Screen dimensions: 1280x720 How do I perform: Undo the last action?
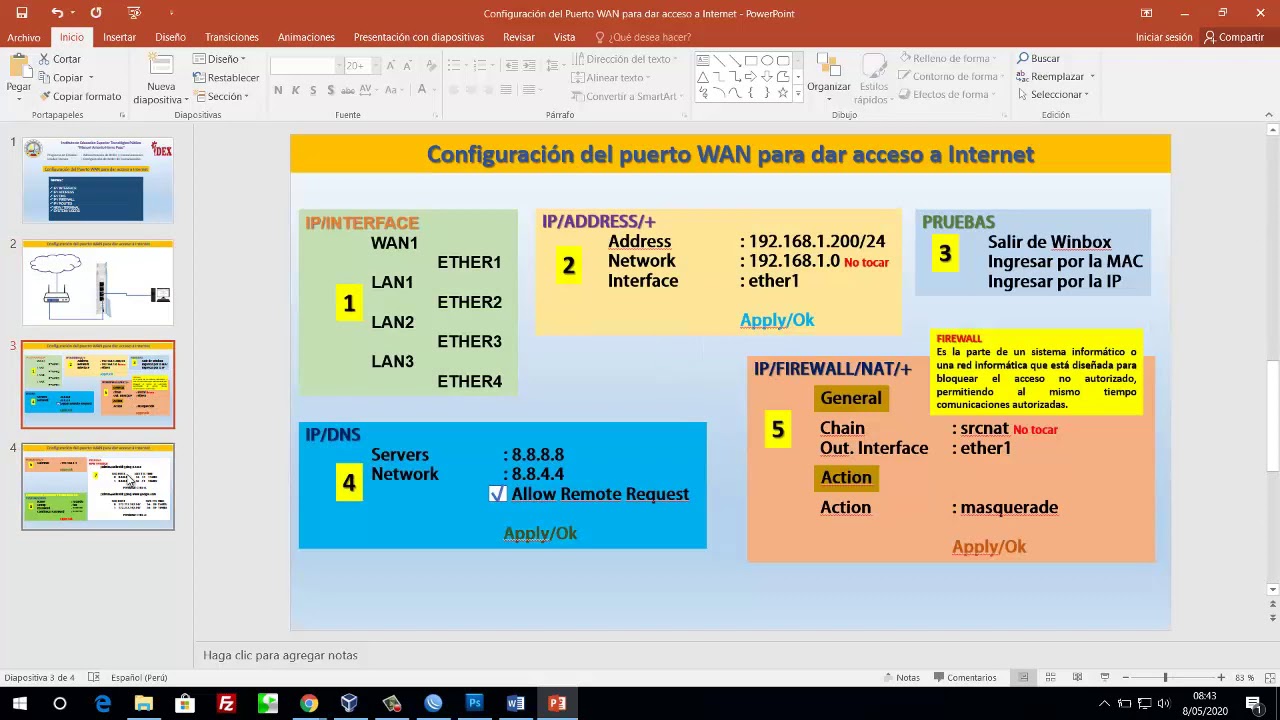(x=57, y=13)
